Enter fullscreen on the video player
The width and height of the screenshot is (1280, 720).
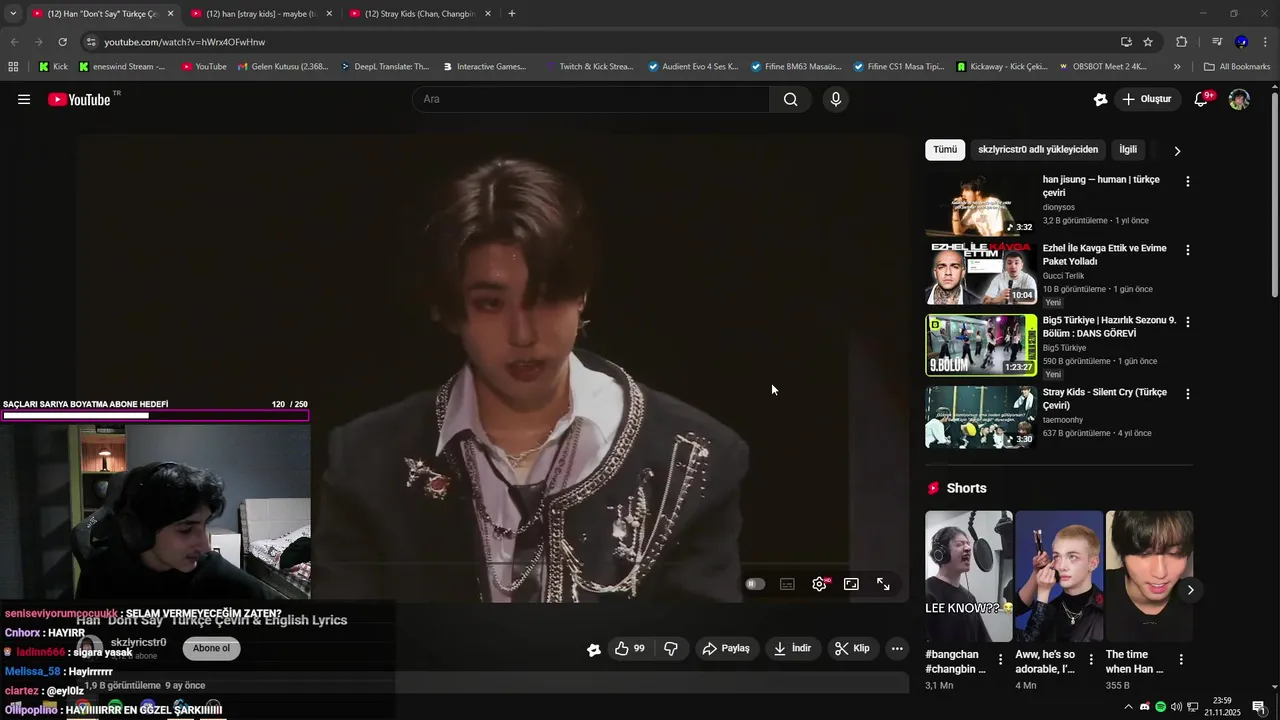click(883, 584)
